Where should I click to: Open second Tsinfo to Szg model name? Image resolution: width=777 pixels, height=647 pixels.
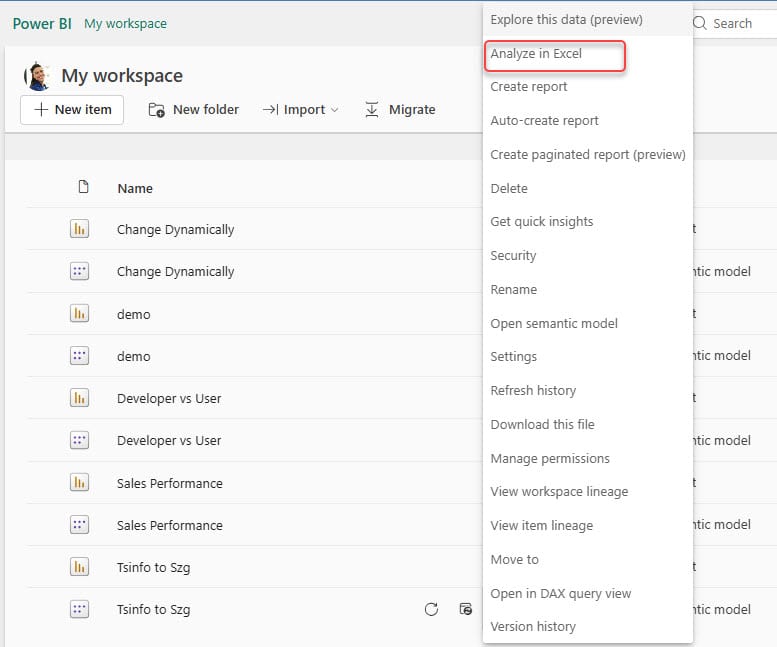coord(153,609)
